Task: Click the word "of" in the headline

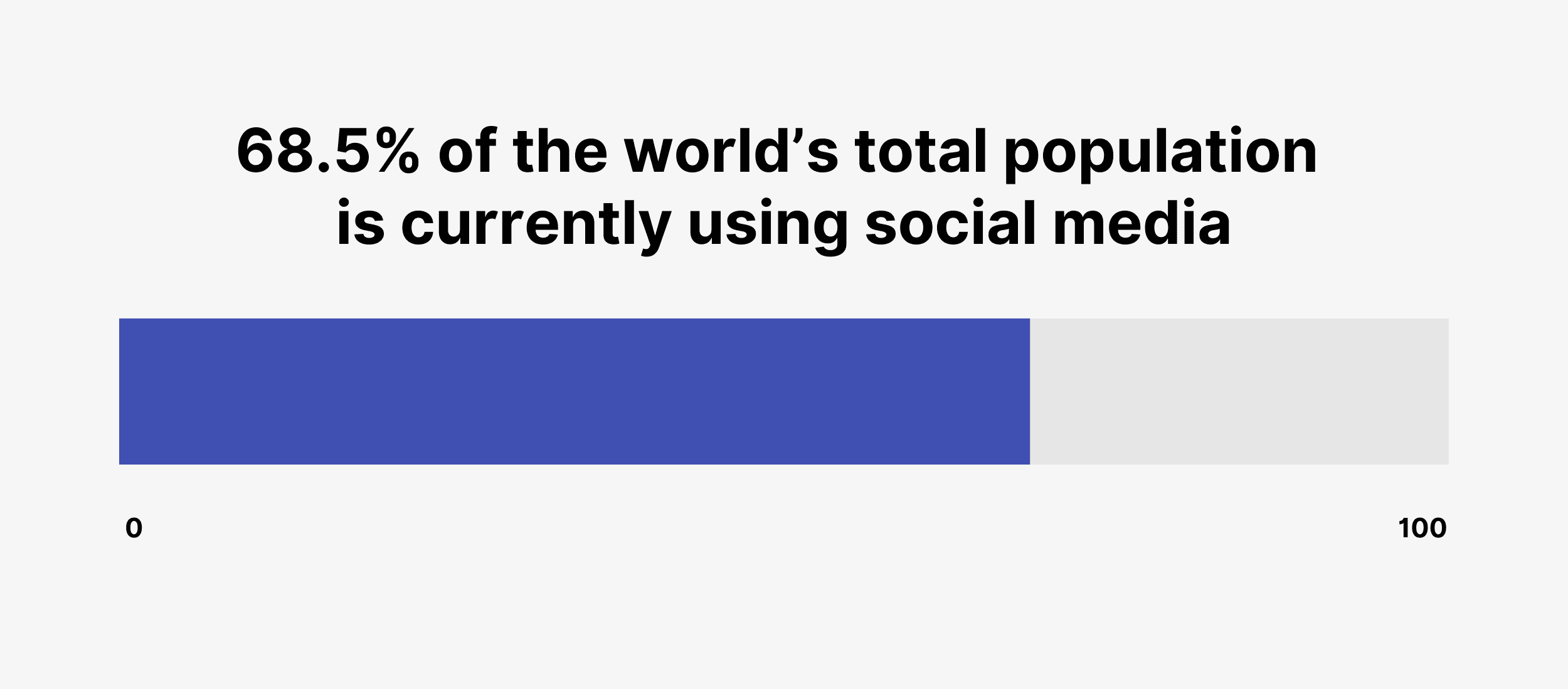Action: pyautogui.click(x=467, y=152)
